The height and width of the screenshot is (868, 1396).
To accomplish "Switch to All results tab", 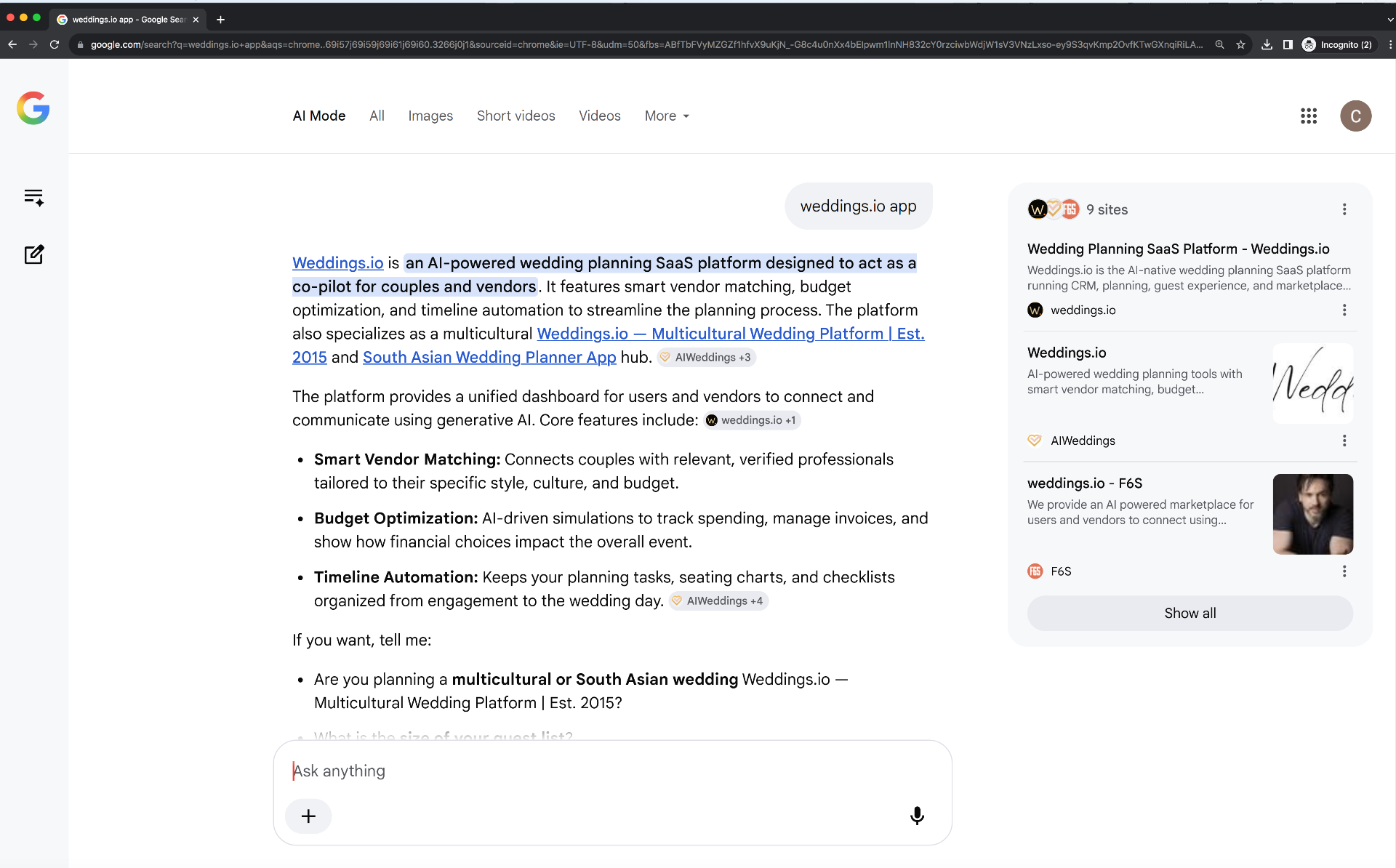I will 377,116.
